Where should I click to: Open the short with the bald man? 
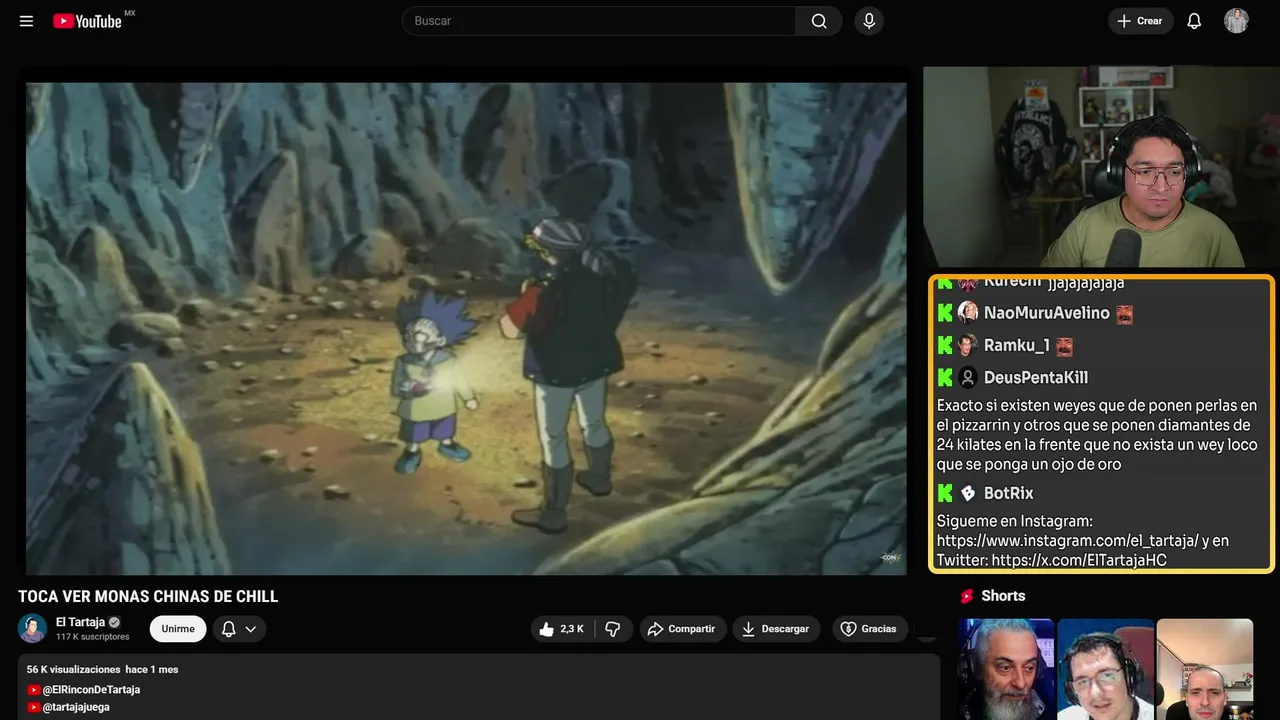coord(1204,669)
